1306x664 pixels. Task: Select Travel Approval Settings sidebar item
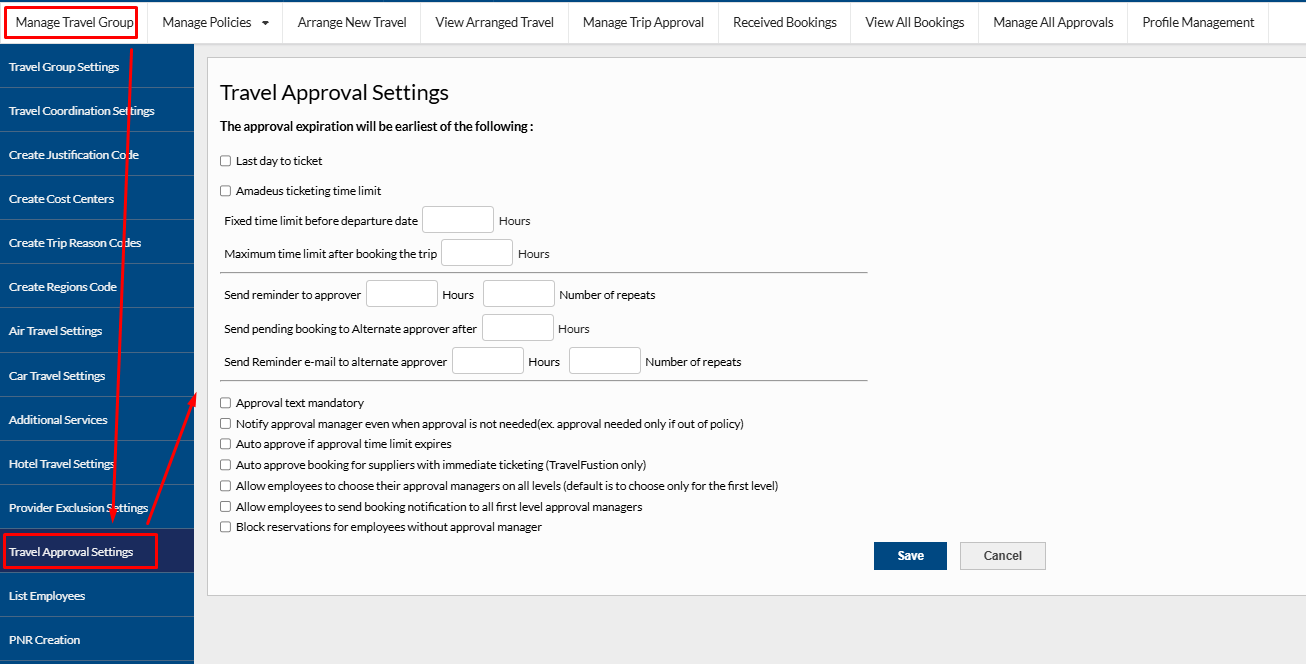click(97, 552)
